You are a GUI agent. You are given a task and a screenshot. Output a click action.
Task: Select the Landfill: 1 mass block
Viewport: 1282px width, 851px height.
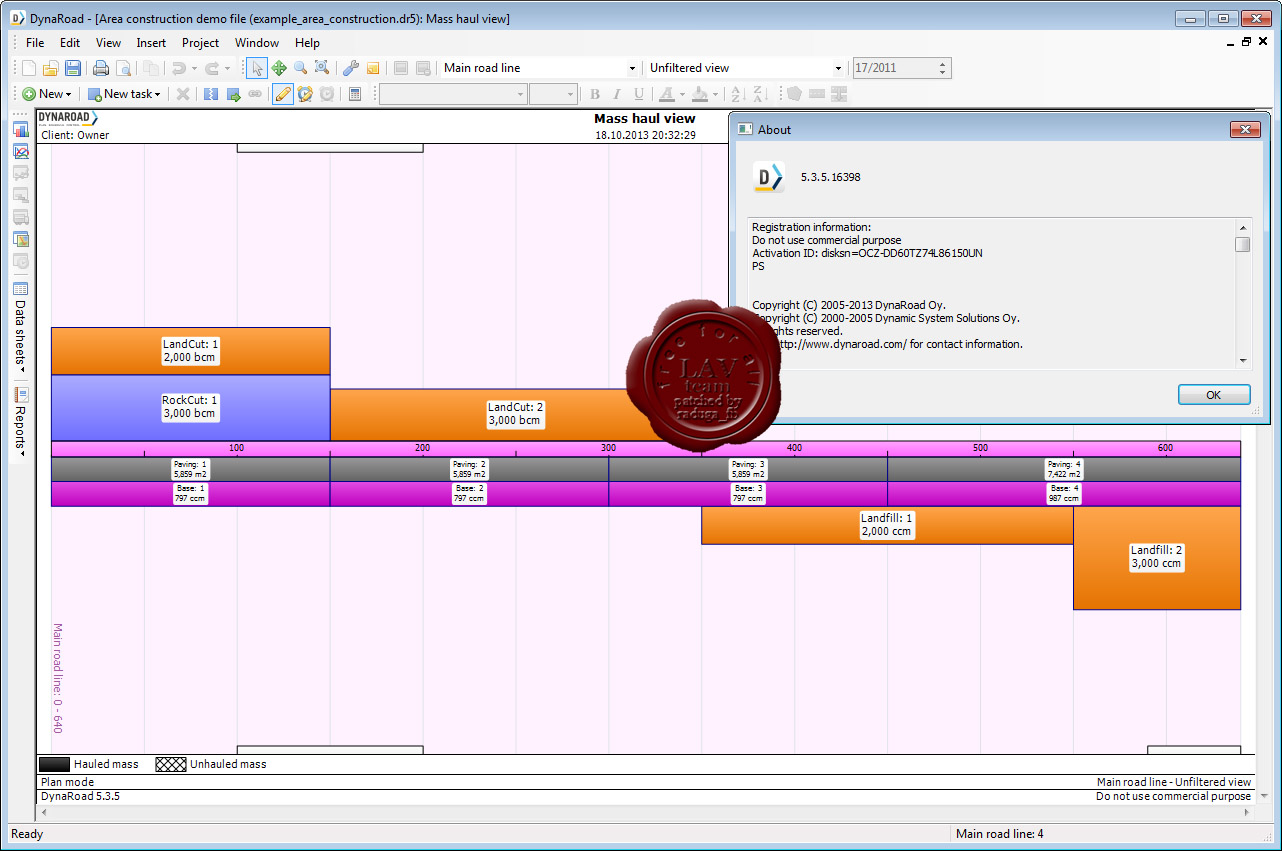pyautogui.click(x=887, y=525)
